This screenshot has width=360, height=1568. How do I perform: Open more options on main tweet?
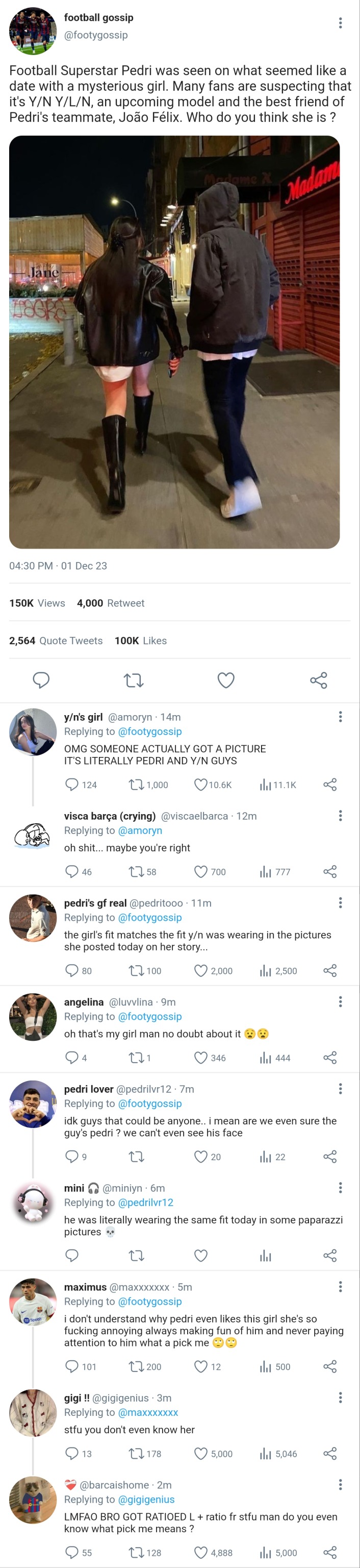pos(340,23)
